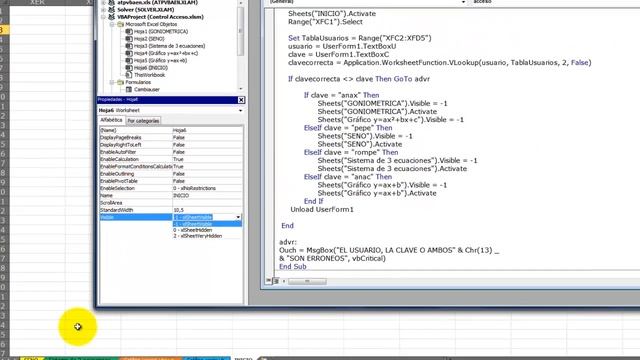
Task: Click the code line Unload UserForm1
Action: (322, 209)
